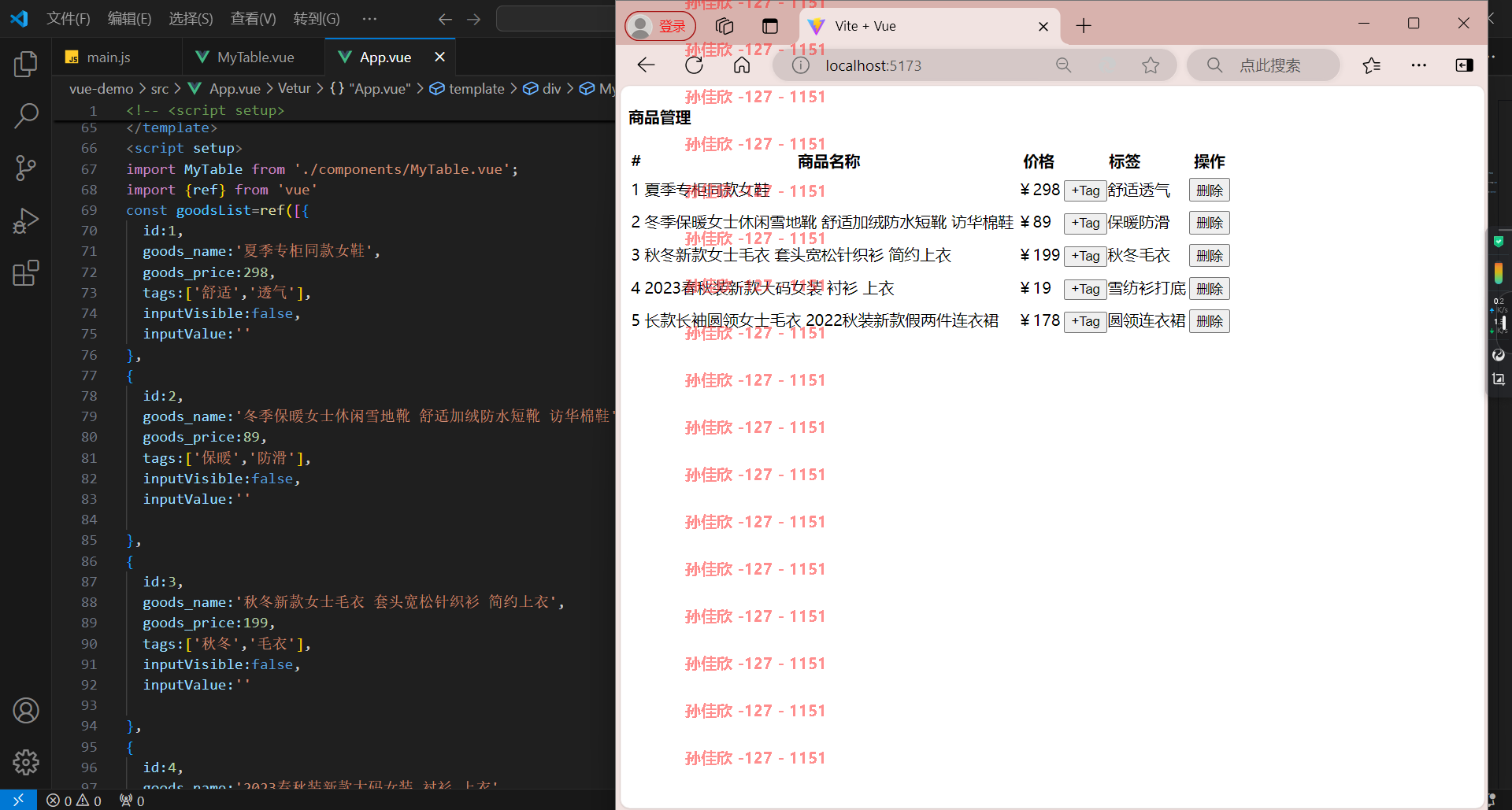View site information for localhost

800,65
